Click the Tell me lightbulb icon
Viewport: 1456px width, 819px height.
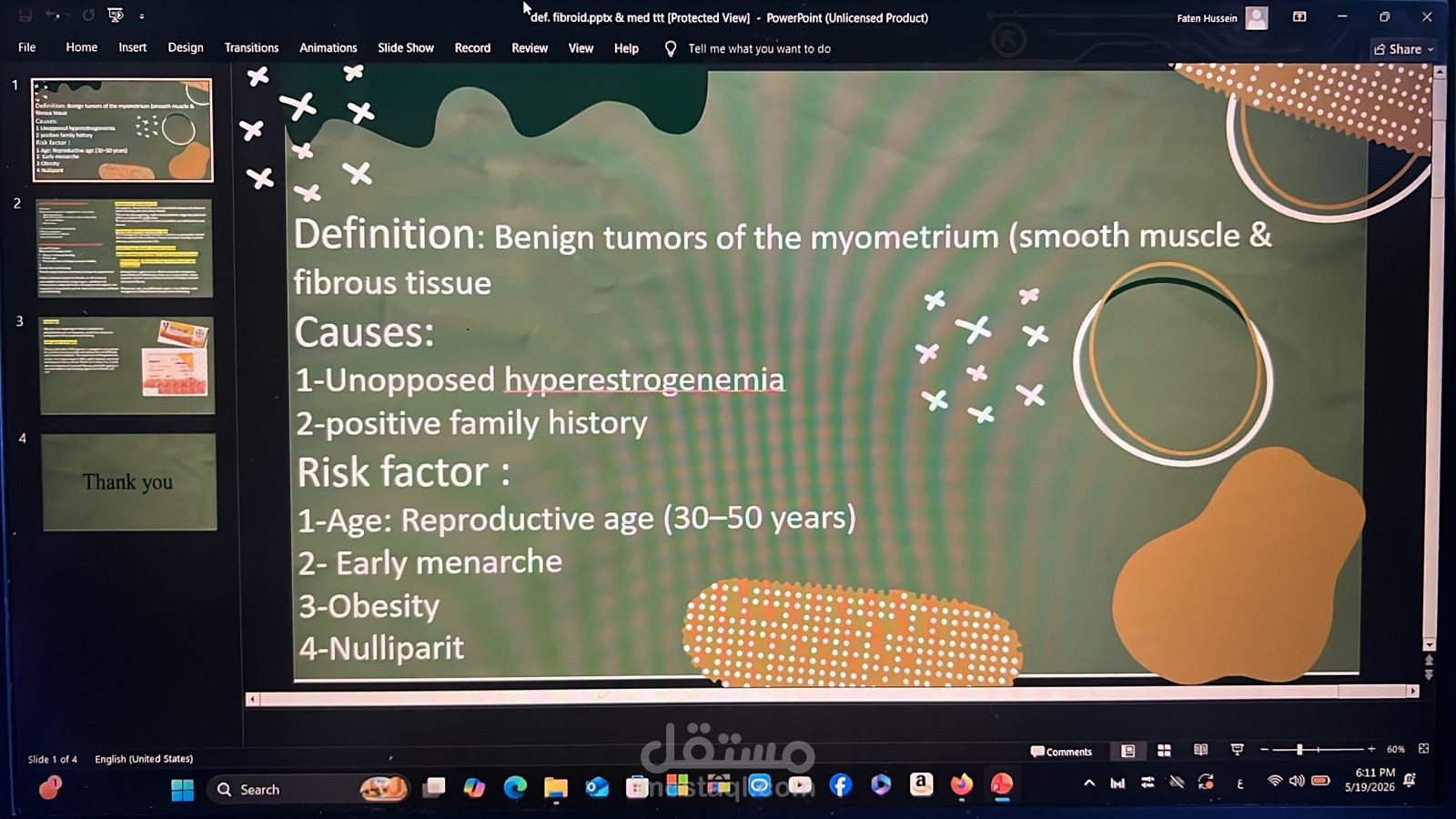coord(671,48)
